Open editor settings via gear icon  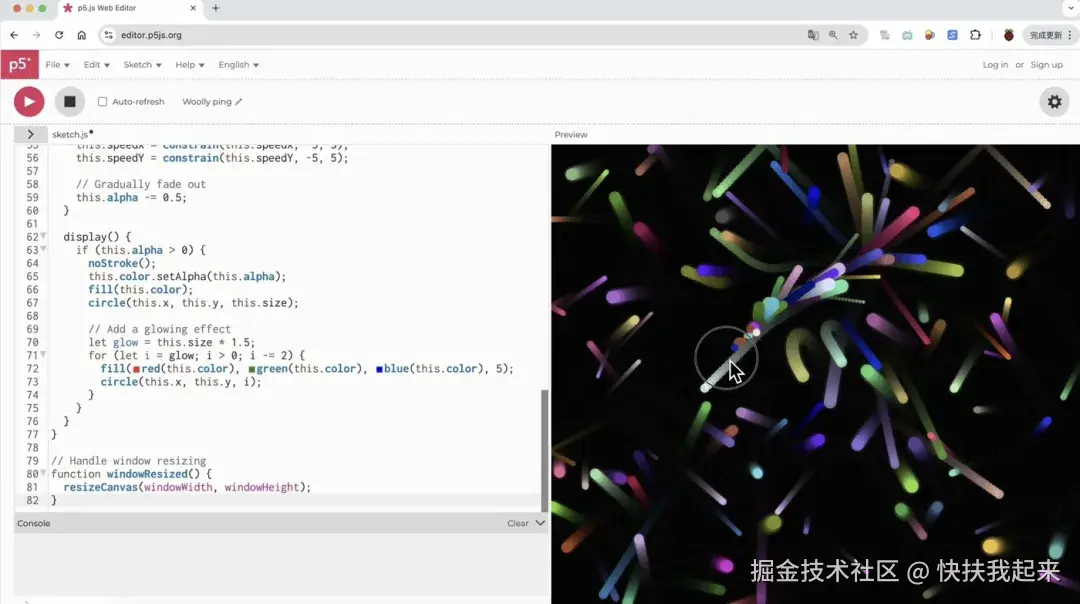point(1055,102)
